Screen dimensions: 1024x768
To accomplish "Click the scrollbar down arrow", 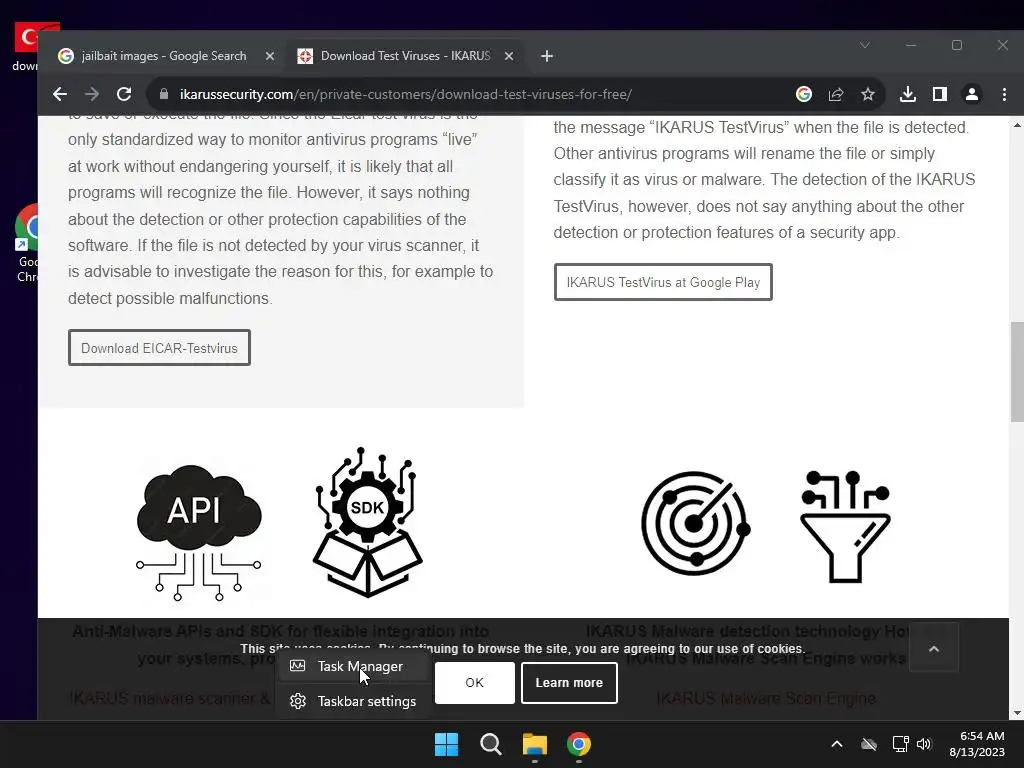I will click(1017, 712).
